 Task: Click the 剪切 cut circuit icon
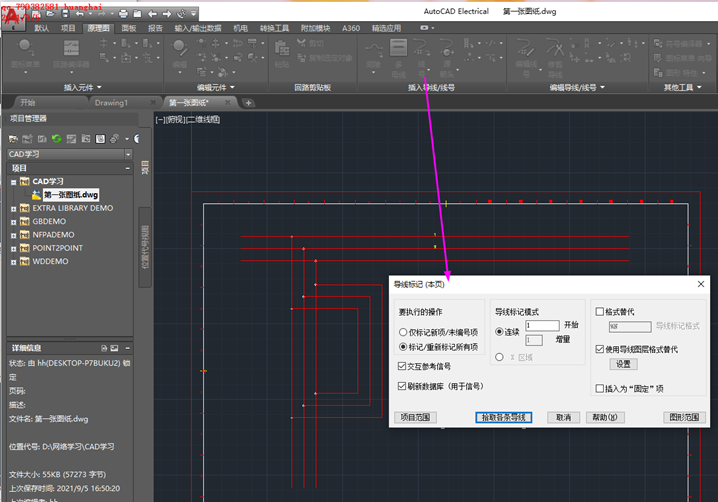click(310, 44)
